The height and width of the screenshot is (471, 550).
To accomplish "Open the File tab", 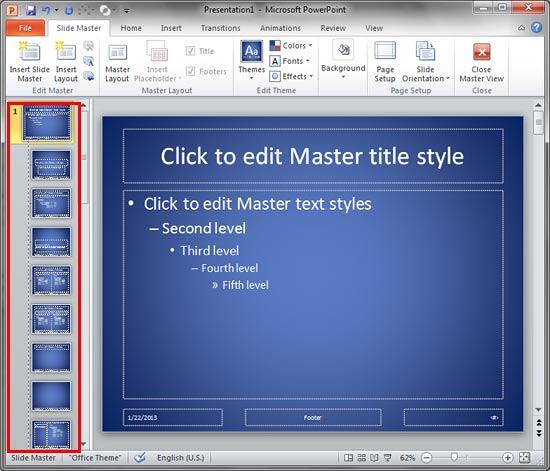I will click(x=25, y=28).
